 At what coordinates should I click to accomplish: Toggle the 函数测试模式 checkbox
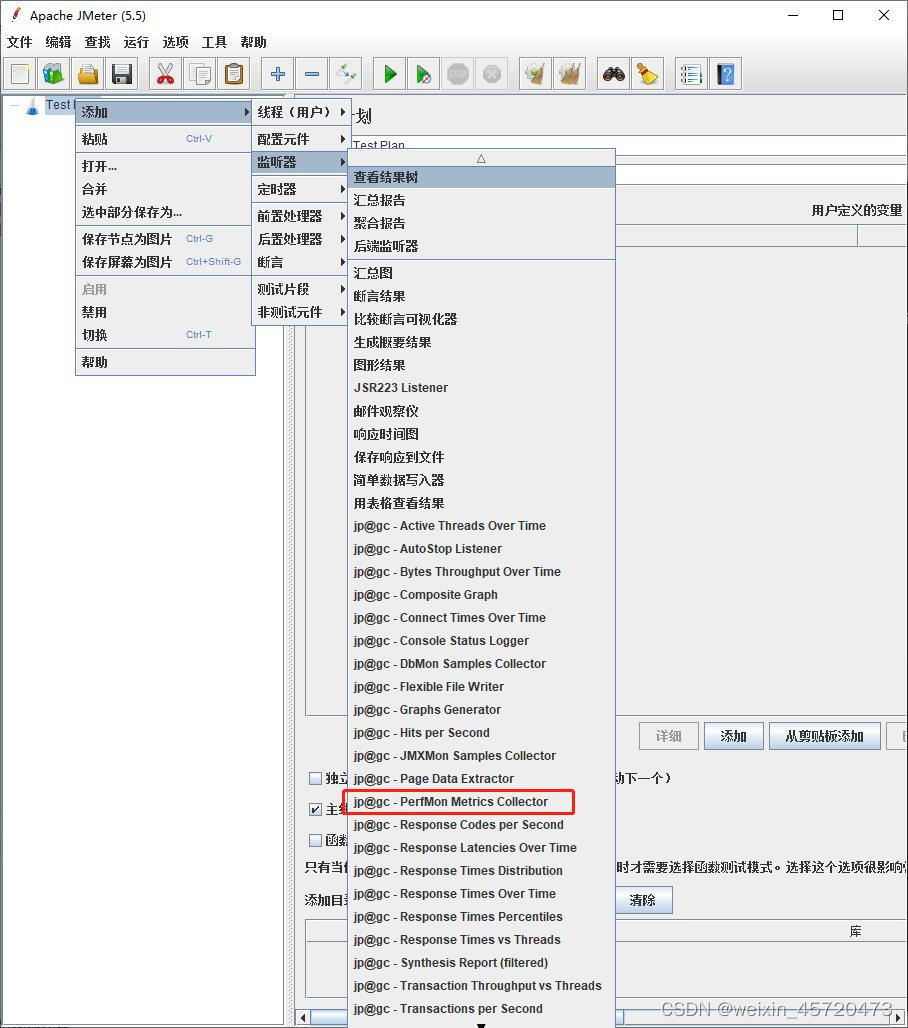click(315, 840)
